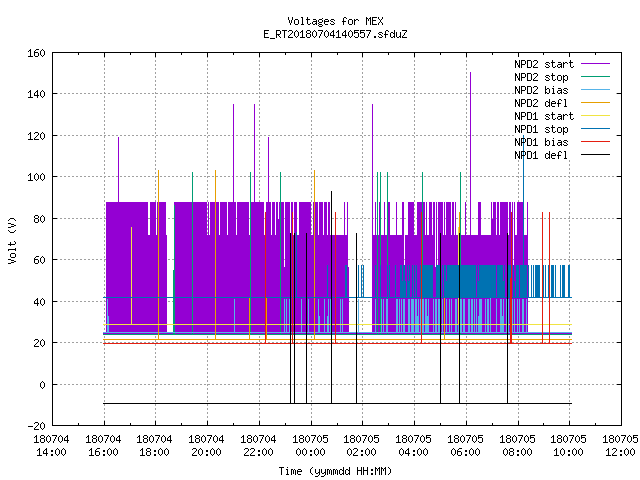Viewport: 640px width, 480px height.
Task: Click the 'NPD1 defl' legend label
Action: click(x=541, y=156)
